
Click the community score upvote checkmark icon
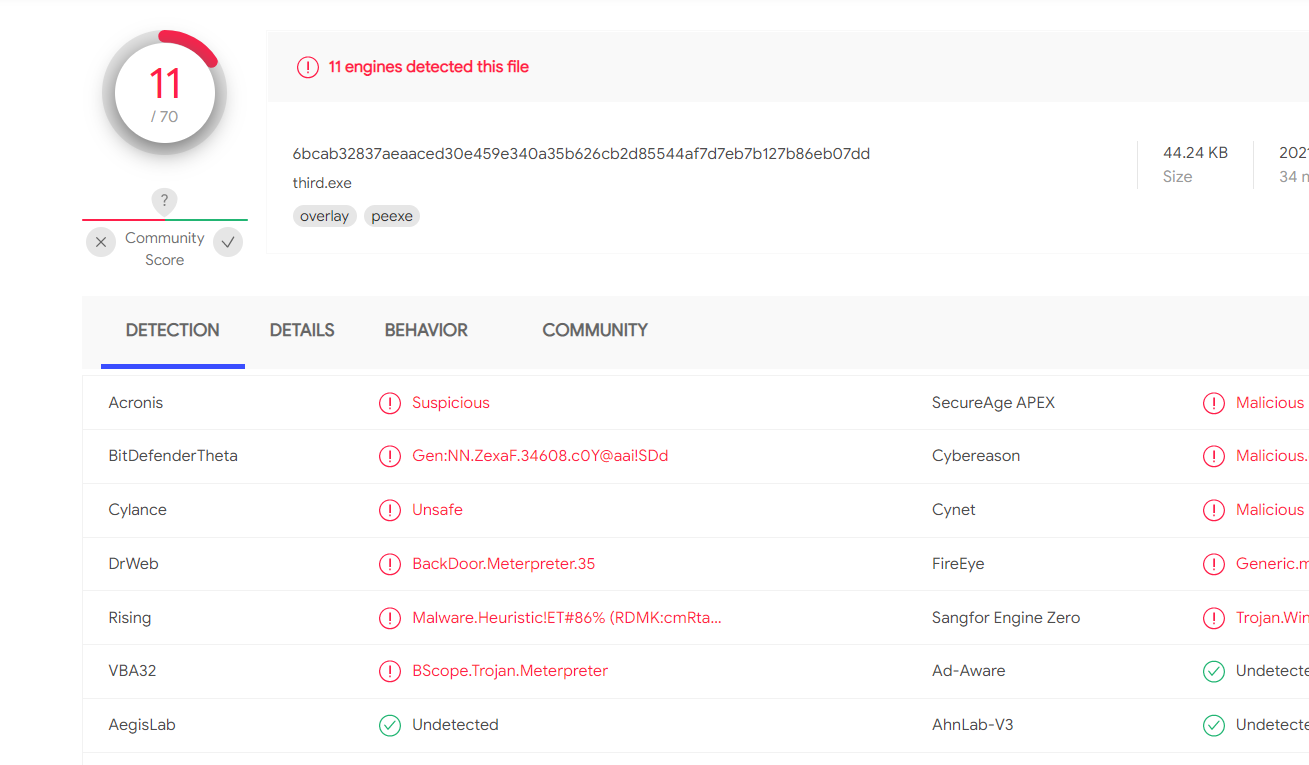pos(228,242)
